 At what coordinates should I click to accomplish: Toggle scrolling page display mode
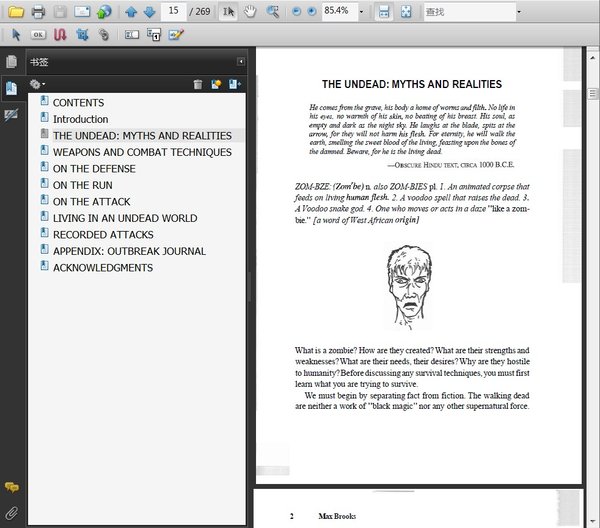[384, 12]
